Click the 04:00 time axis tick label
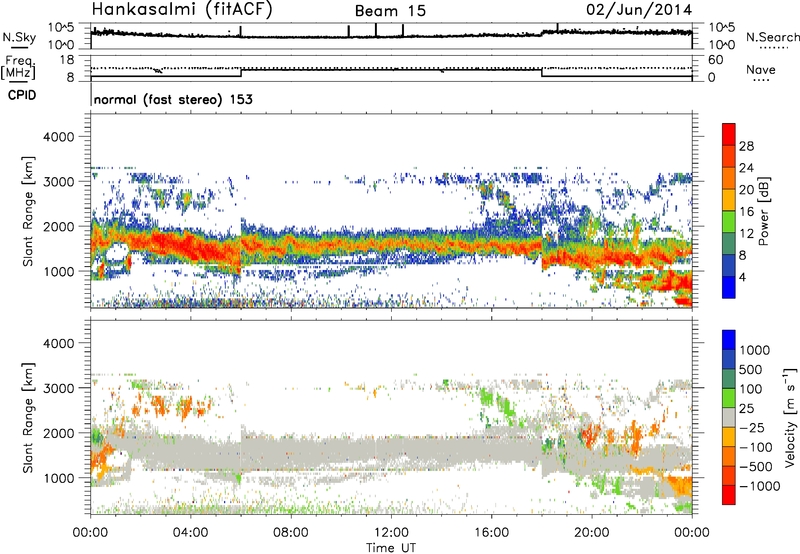This screenshot has width=800, height=554. tap(190, 533)
